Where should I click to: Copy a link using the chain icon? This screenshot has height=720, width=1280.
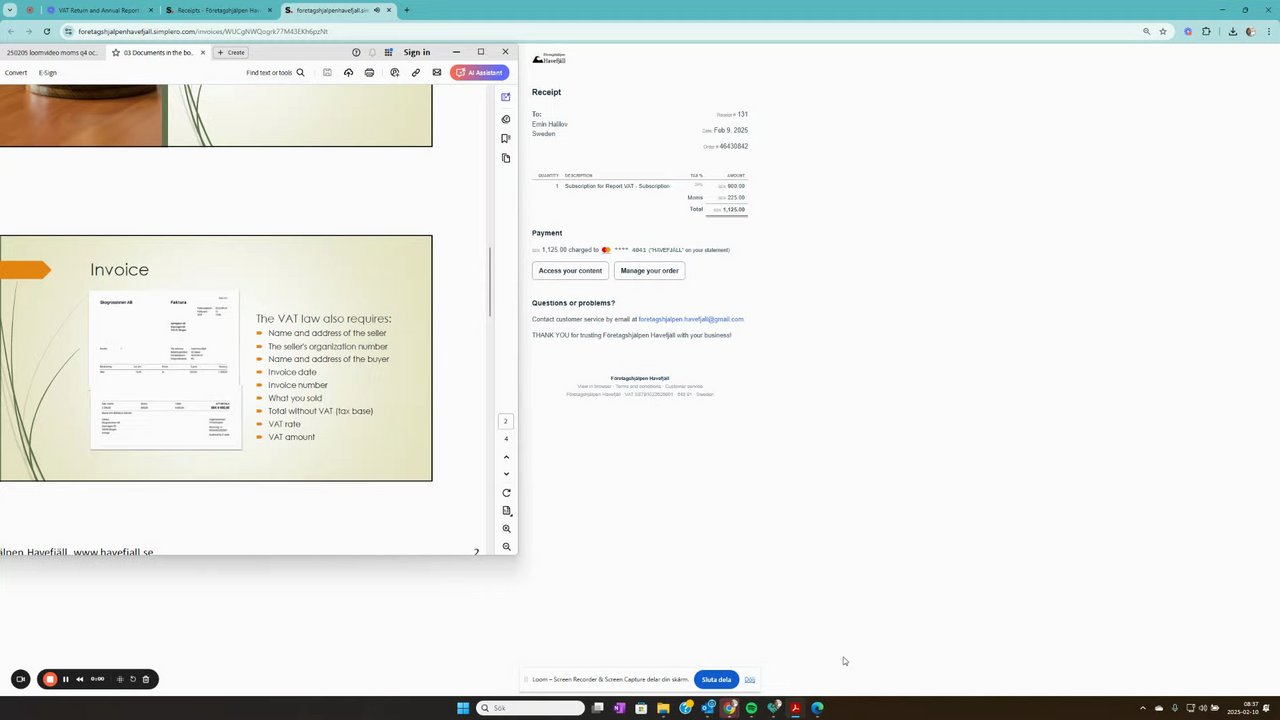(416, 72)
